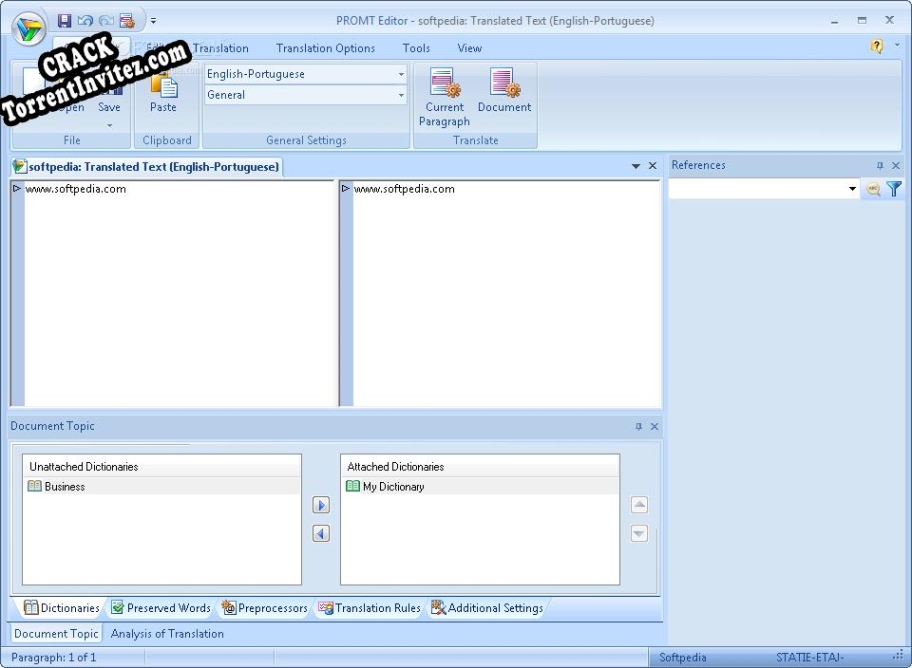
Task: Click the Save icon in quick access toolbar
Action: [x=63, y=20]
